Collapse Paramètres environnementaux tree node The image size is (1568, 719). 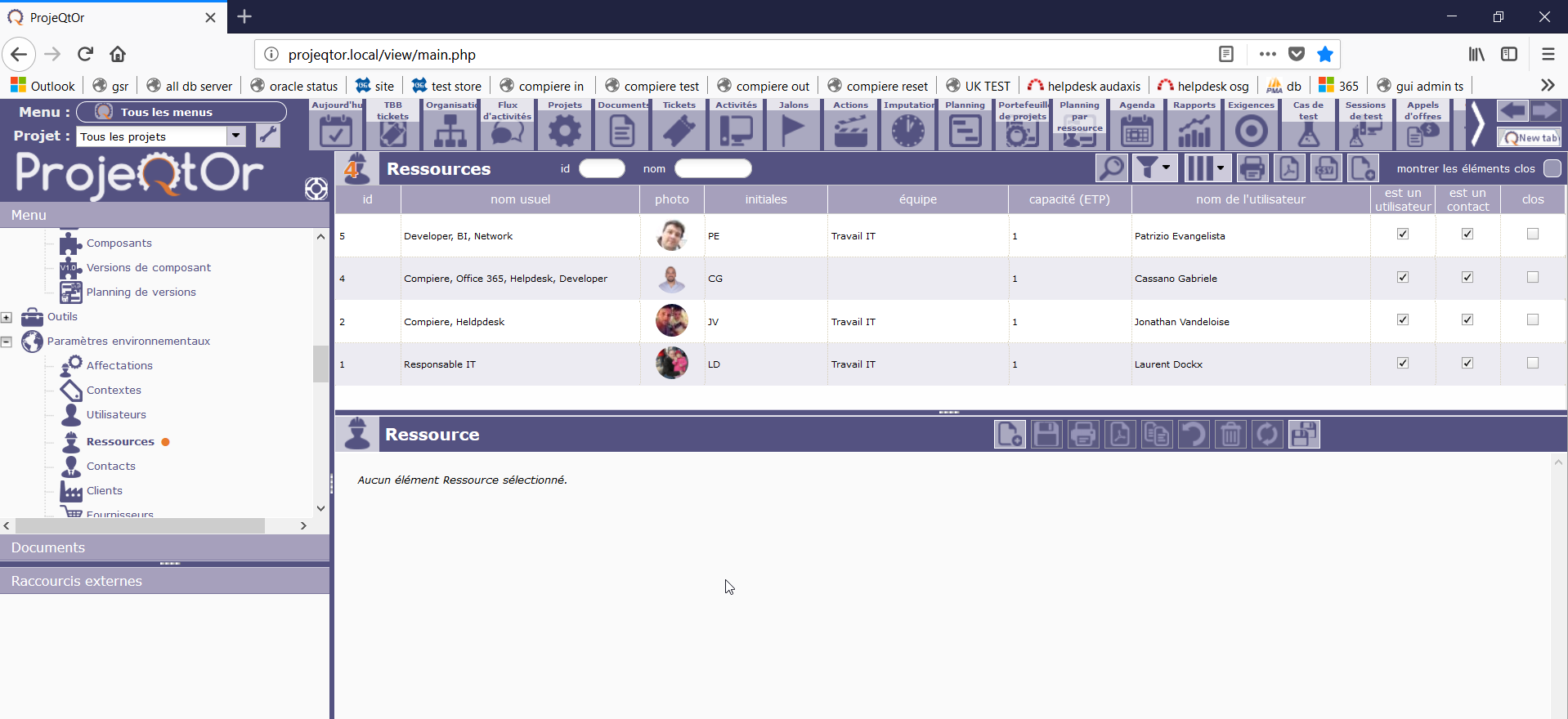pyautogui.click(x=7, y=342)
